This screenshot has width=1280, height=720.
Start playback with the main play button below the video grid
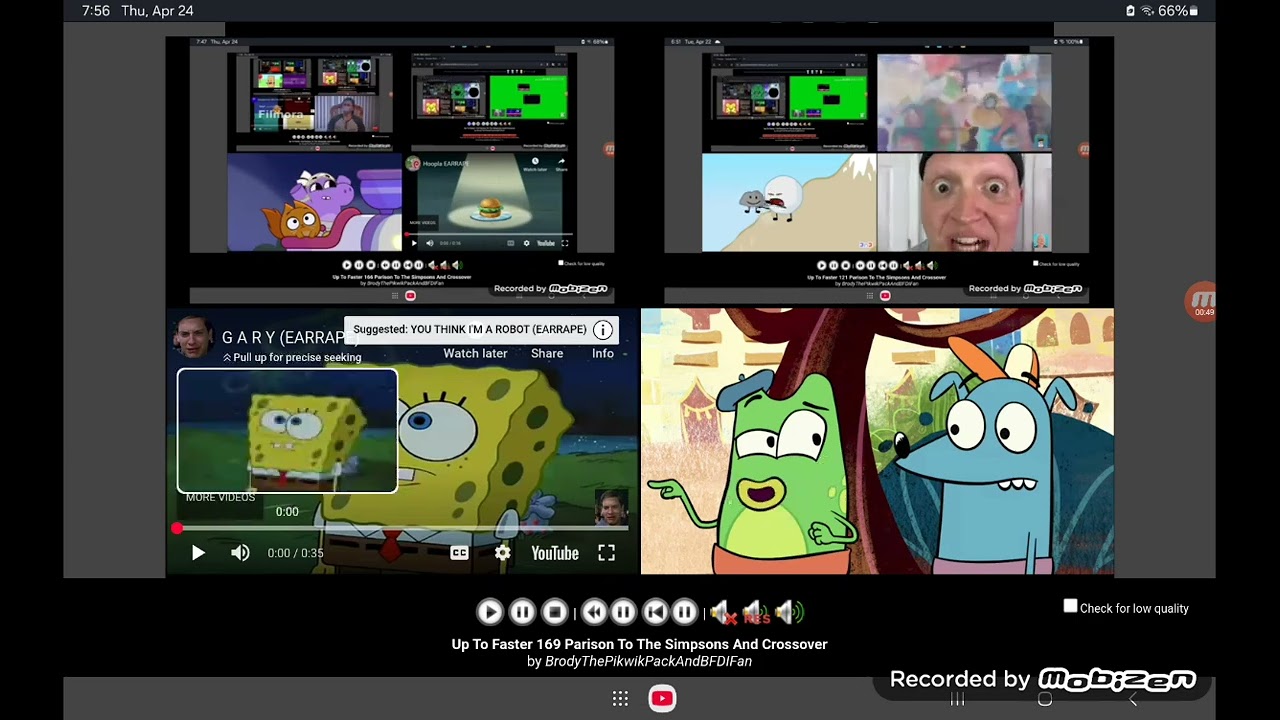point(490,612)
